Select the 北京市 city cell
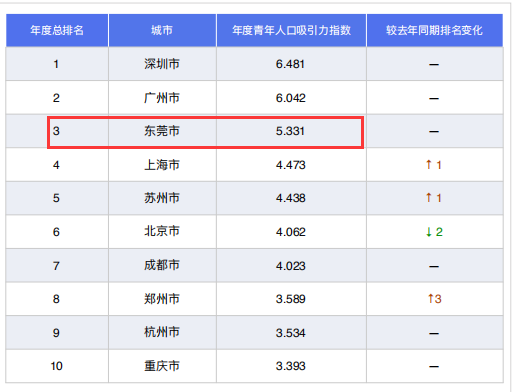This screenshot has height=392, width=515. [x=162, y=231]
